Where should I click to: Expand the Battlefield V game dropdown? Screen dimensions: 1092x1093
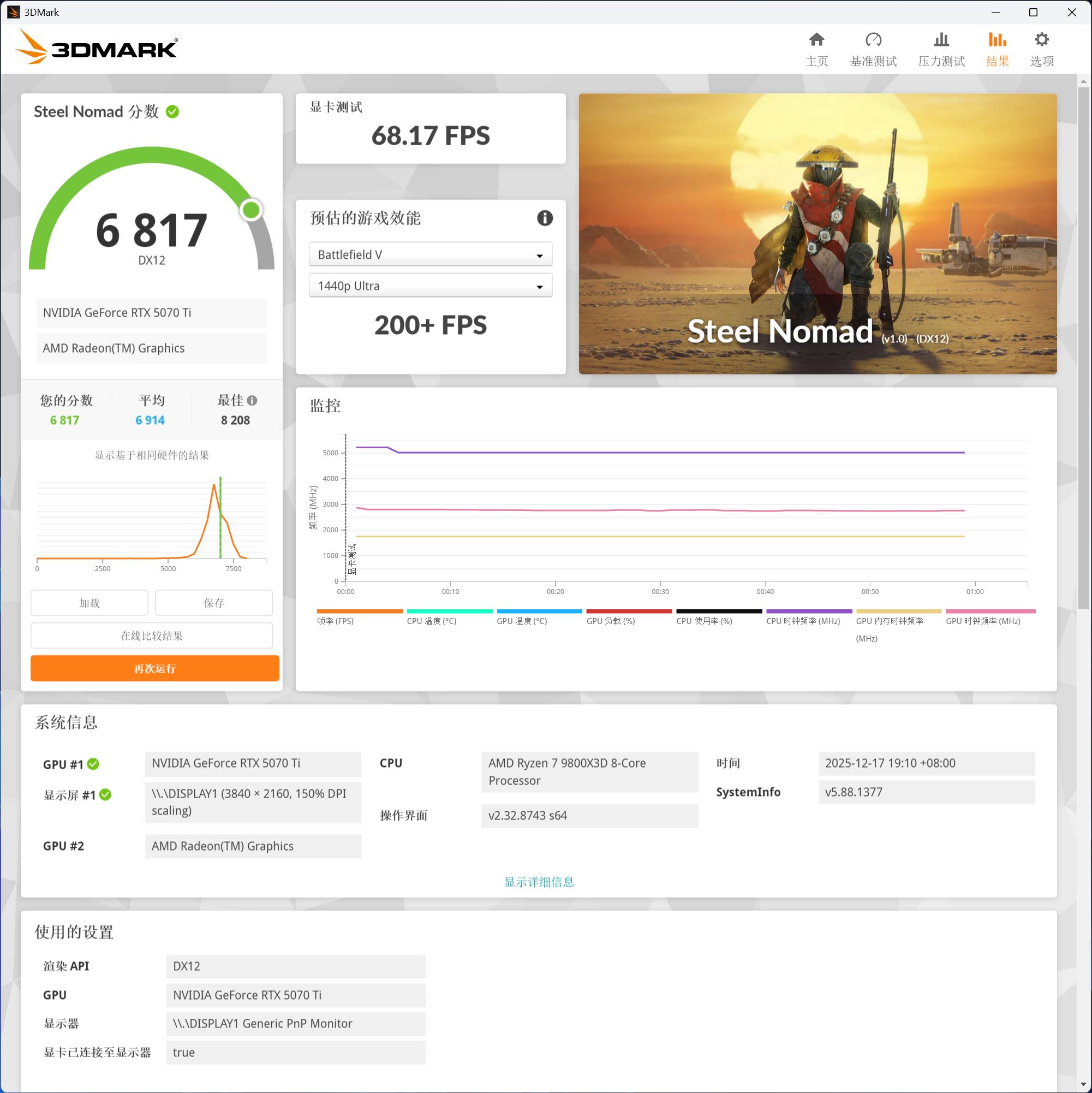click(430, 254)
